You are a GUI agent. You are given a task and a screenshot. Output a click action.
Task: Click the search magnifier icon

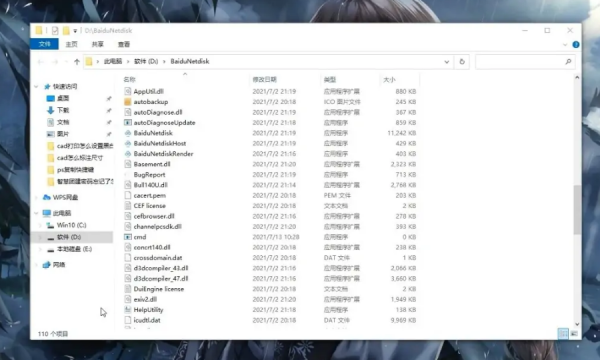point(568,62)
